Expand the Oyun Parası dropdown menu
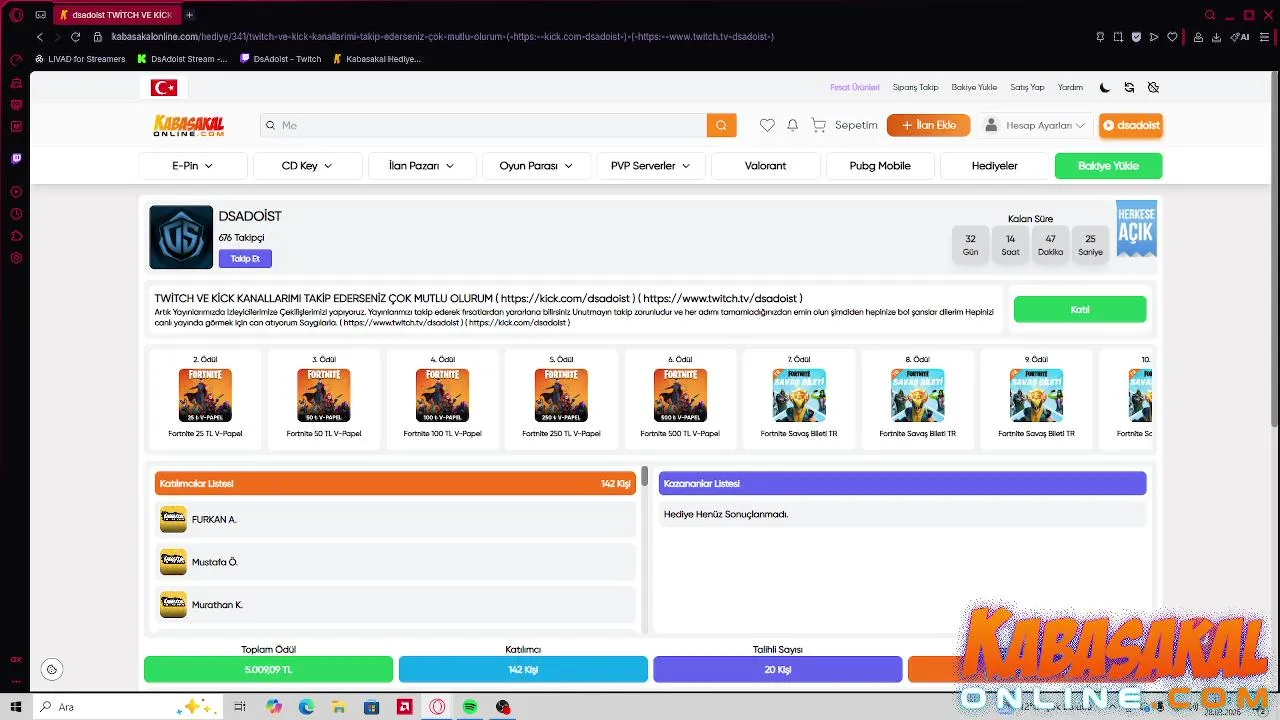 coord(536,166)
